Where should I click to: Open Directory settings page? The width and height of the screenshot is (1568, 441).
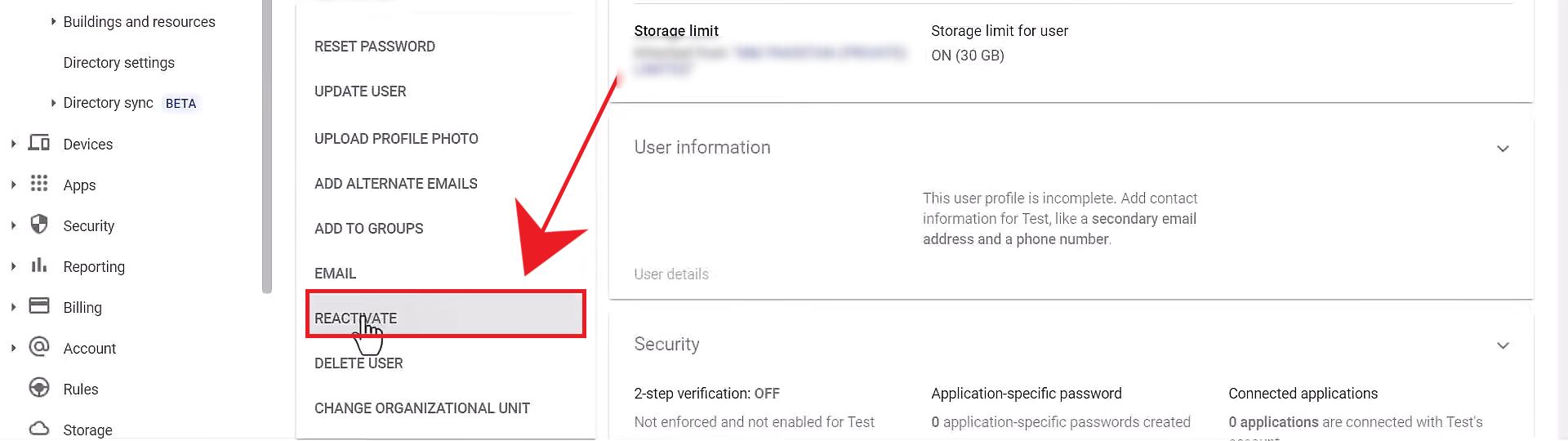[x=119, y=63]
